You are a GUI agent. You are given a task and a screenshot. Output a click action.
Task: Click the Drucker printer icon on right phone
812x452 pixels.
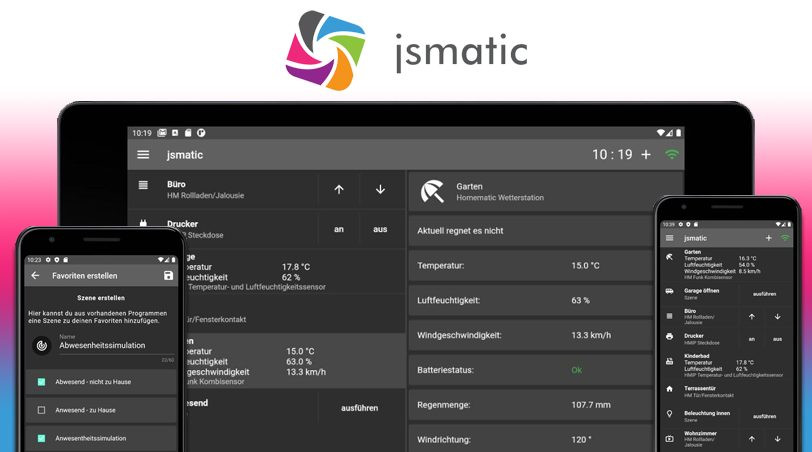(670, 337)
